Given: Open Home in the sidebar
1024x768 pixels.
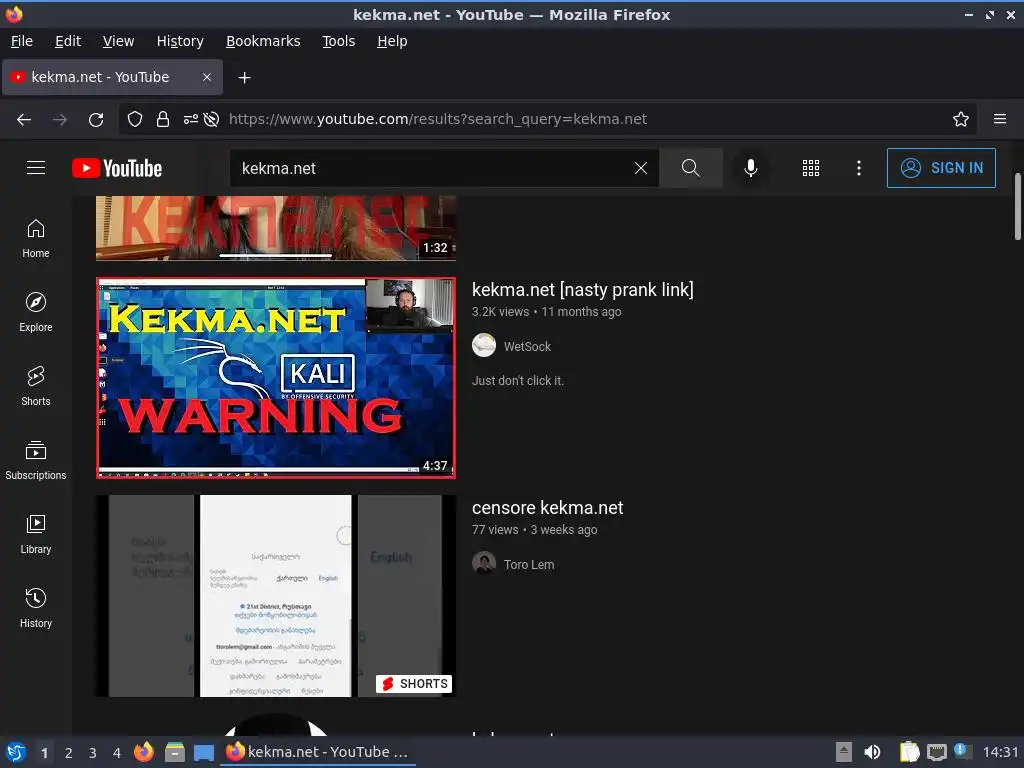Looking at the screenshot, I should click(x=36, y=238).
